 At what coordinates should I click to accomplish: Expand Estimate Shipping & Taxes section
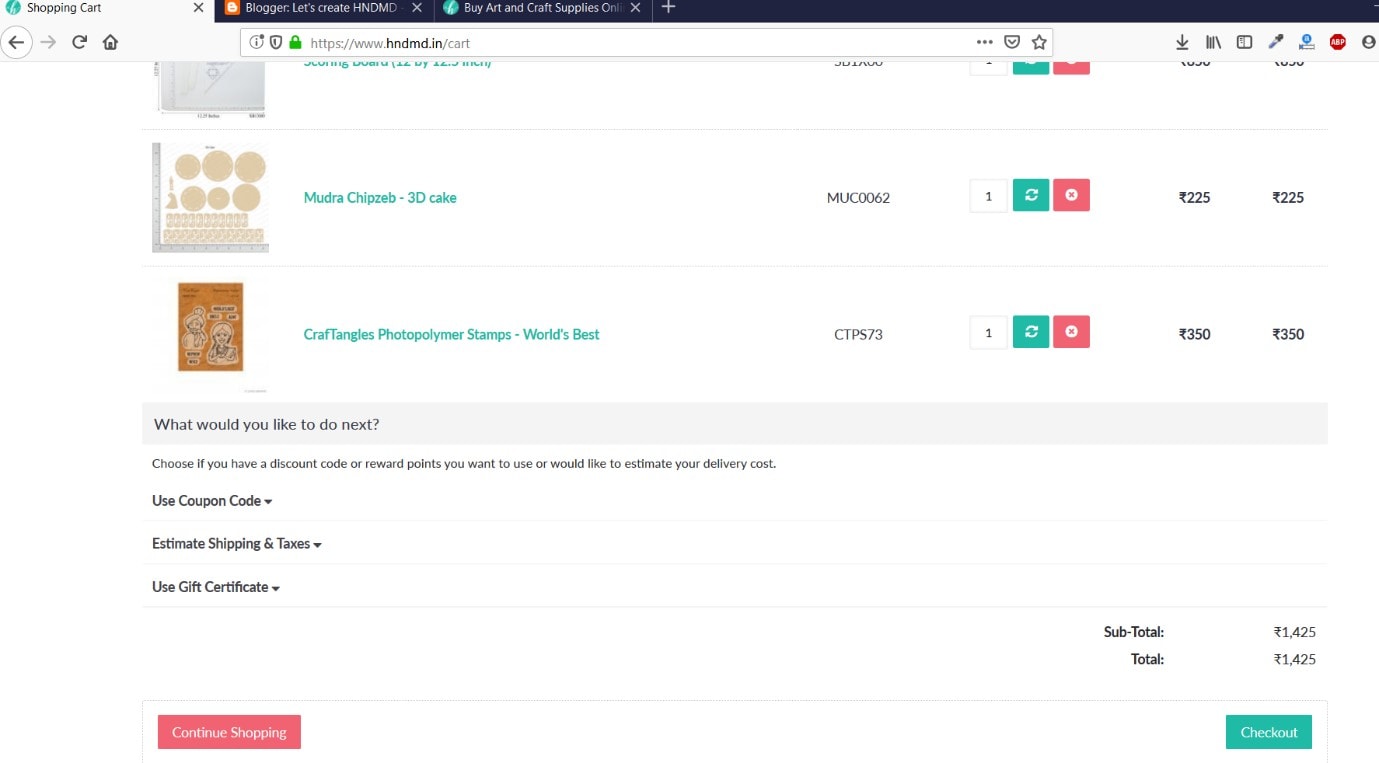point(237,544)
